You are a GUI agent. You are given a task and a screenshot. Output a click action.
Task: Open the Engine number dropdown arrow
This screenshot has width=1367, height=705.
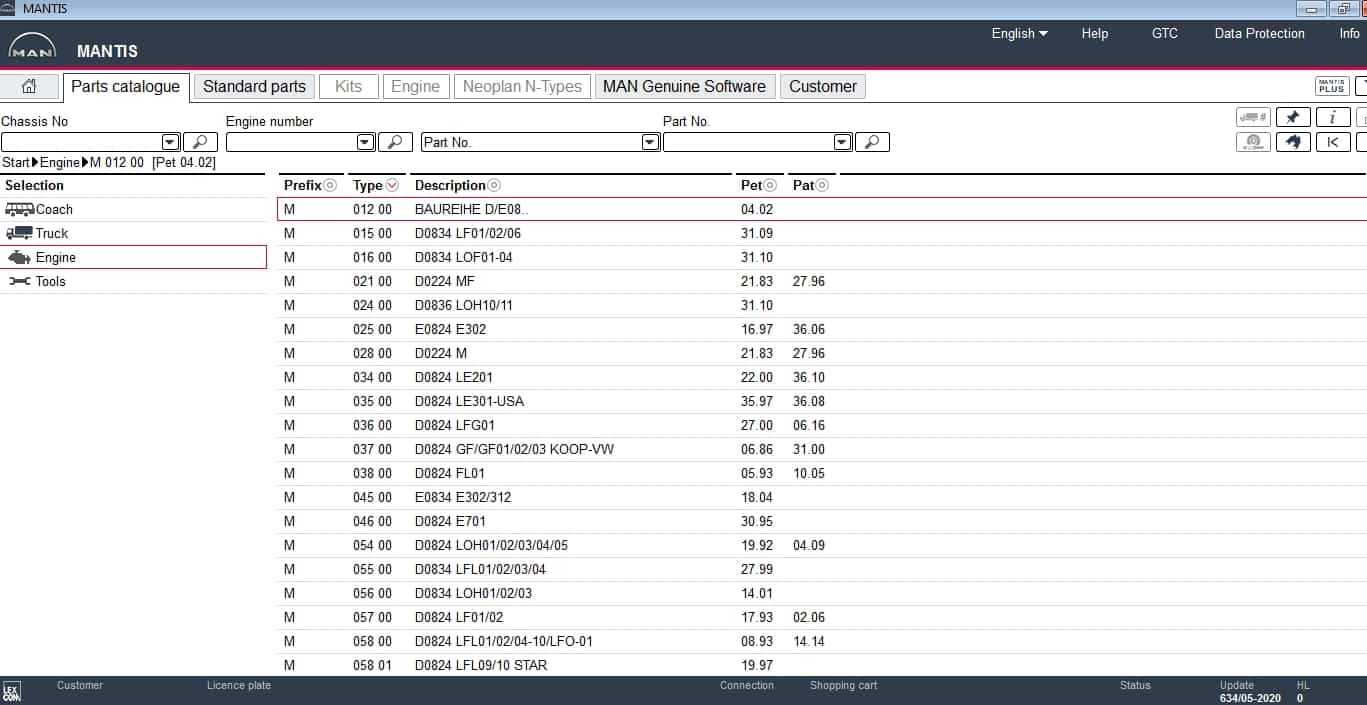click(x=365, y=142)
